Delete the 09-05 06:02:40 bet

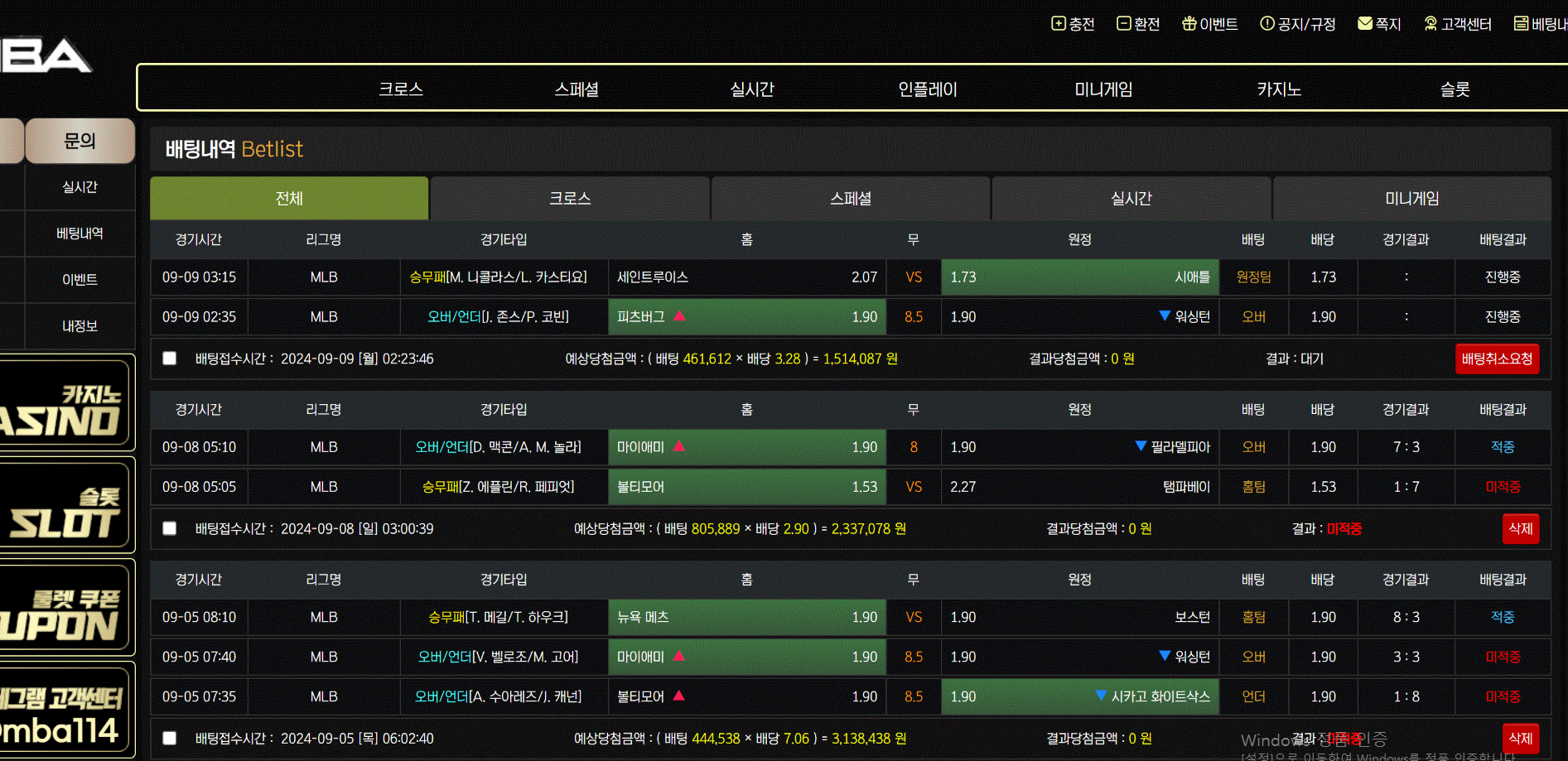[x=1521, y=738]
